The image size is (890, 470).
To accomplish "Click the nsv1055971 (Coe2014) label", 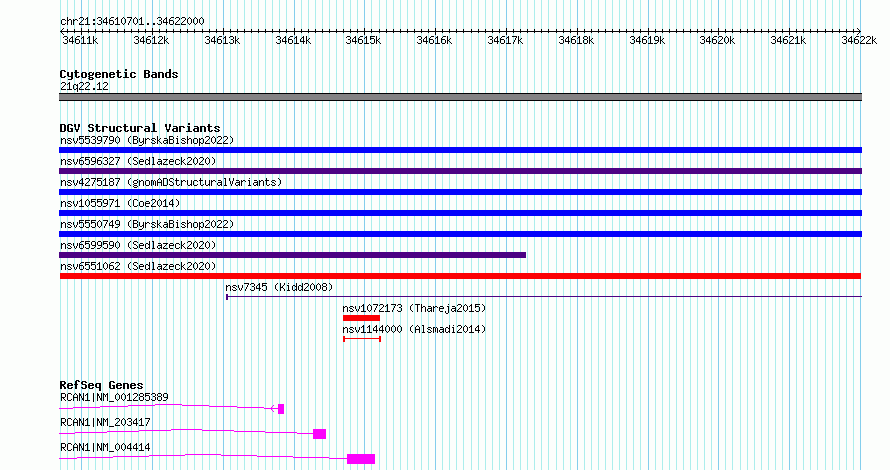I will coord(120,203).
